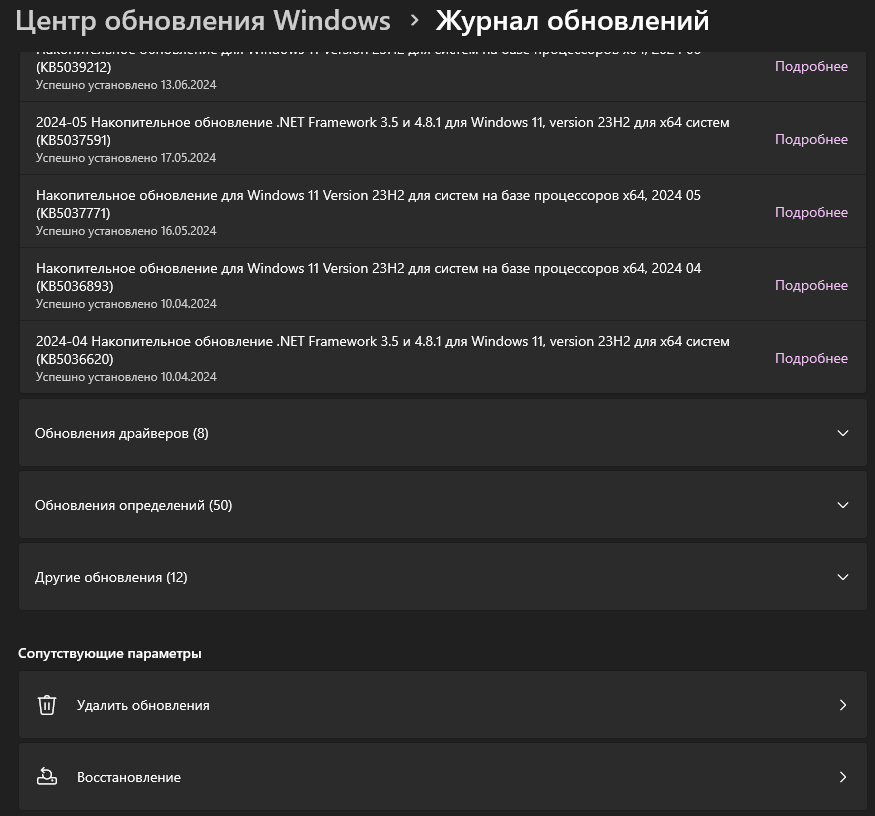Viewport: 875px width, 816px height.
Task: Open Подробнее for update KB5037591
Action: pyautogui.click(x=811, y=140)
